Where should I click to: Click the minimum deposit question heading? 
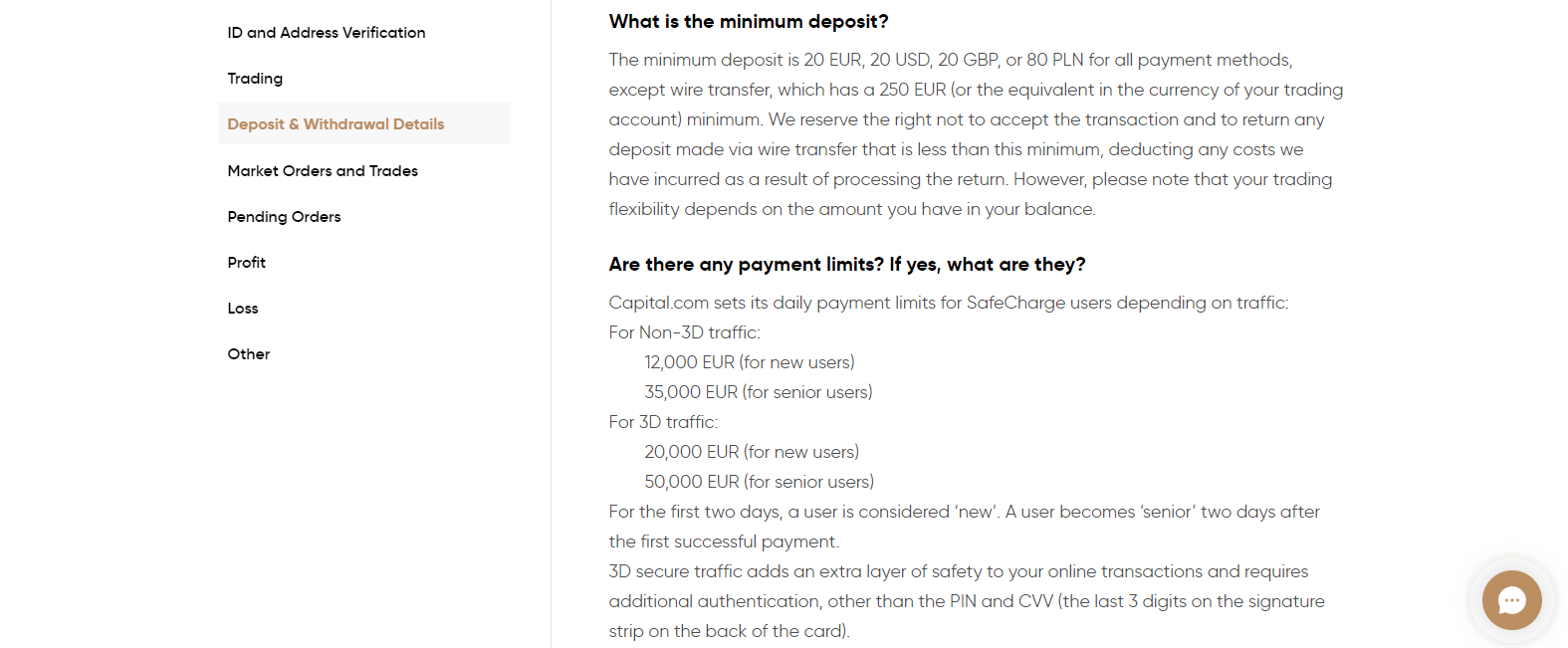point(750,21)
